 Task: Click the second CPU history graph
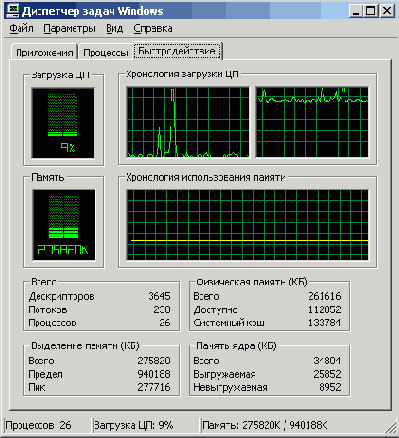[x=312, y=122]
